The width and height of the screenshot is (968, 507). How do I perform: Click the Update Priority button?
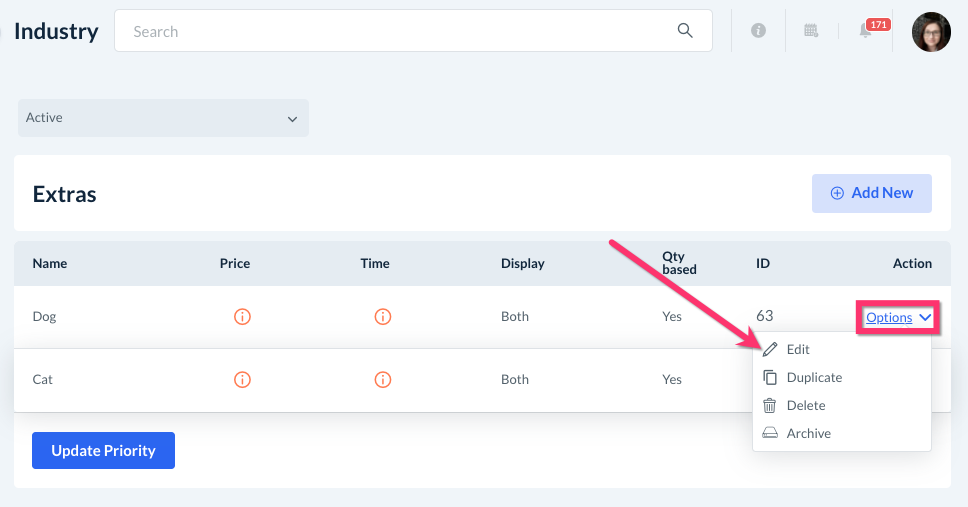(103, 451)
